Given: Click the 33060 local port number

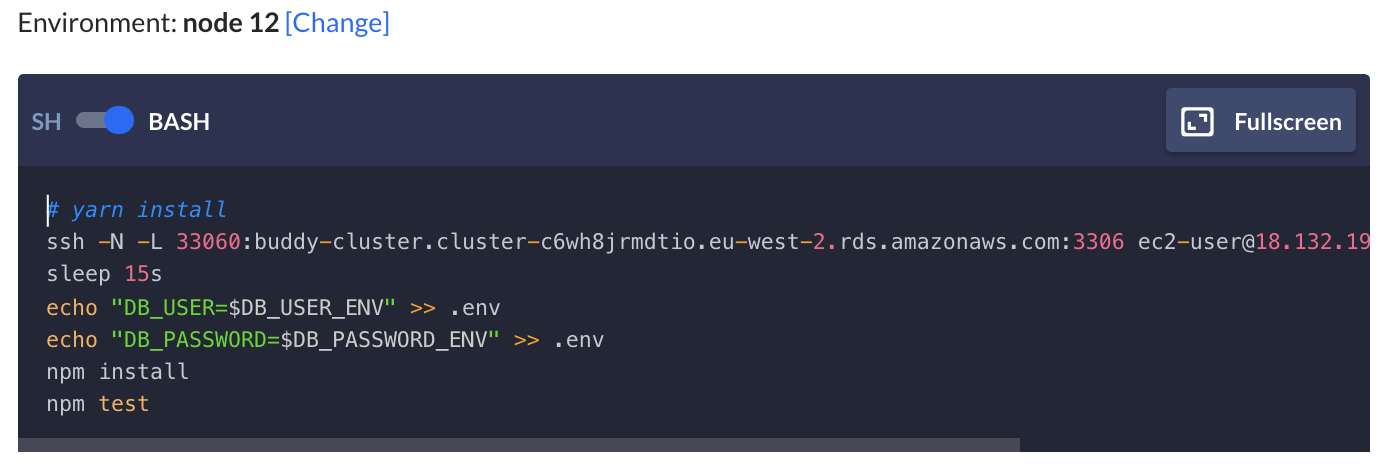Looking at the screenshot, I should [x=208, y=242].
